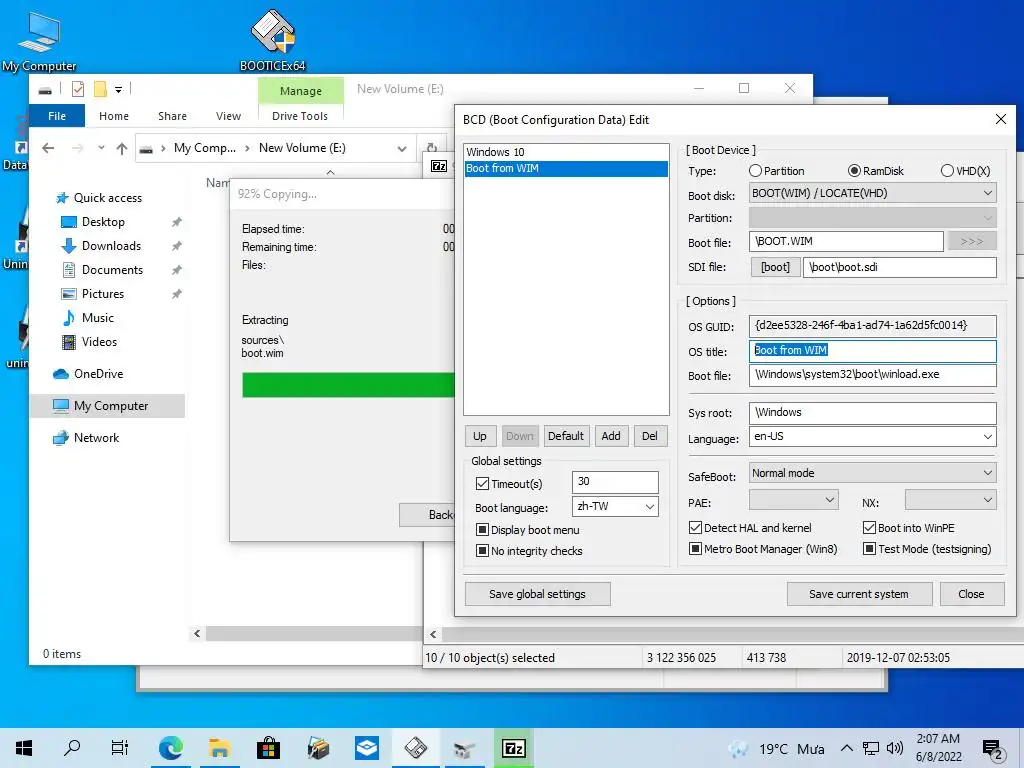Click the green extraction progress bar

click(348, 385)
